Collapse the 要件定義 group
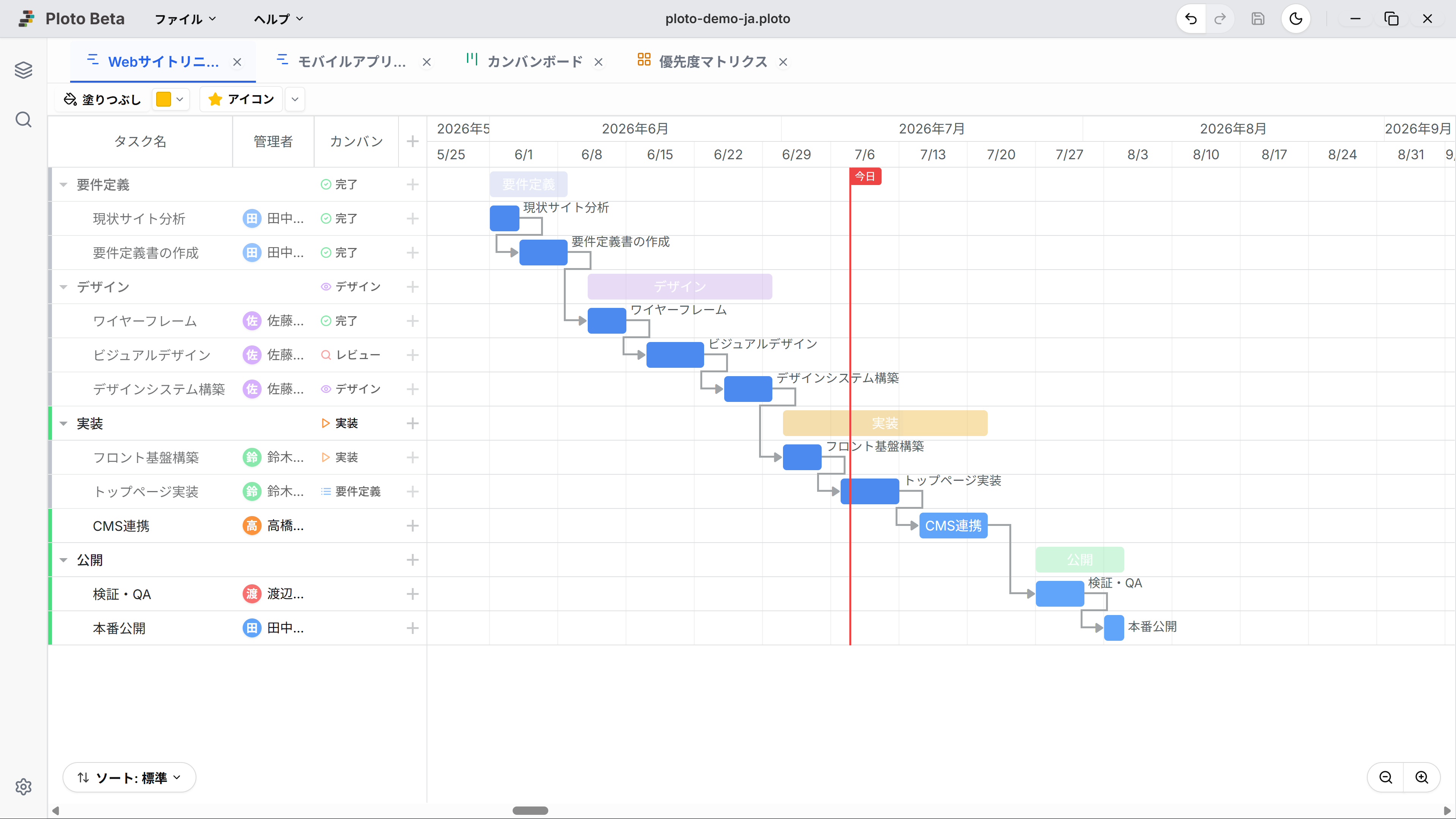 [63, 185]
